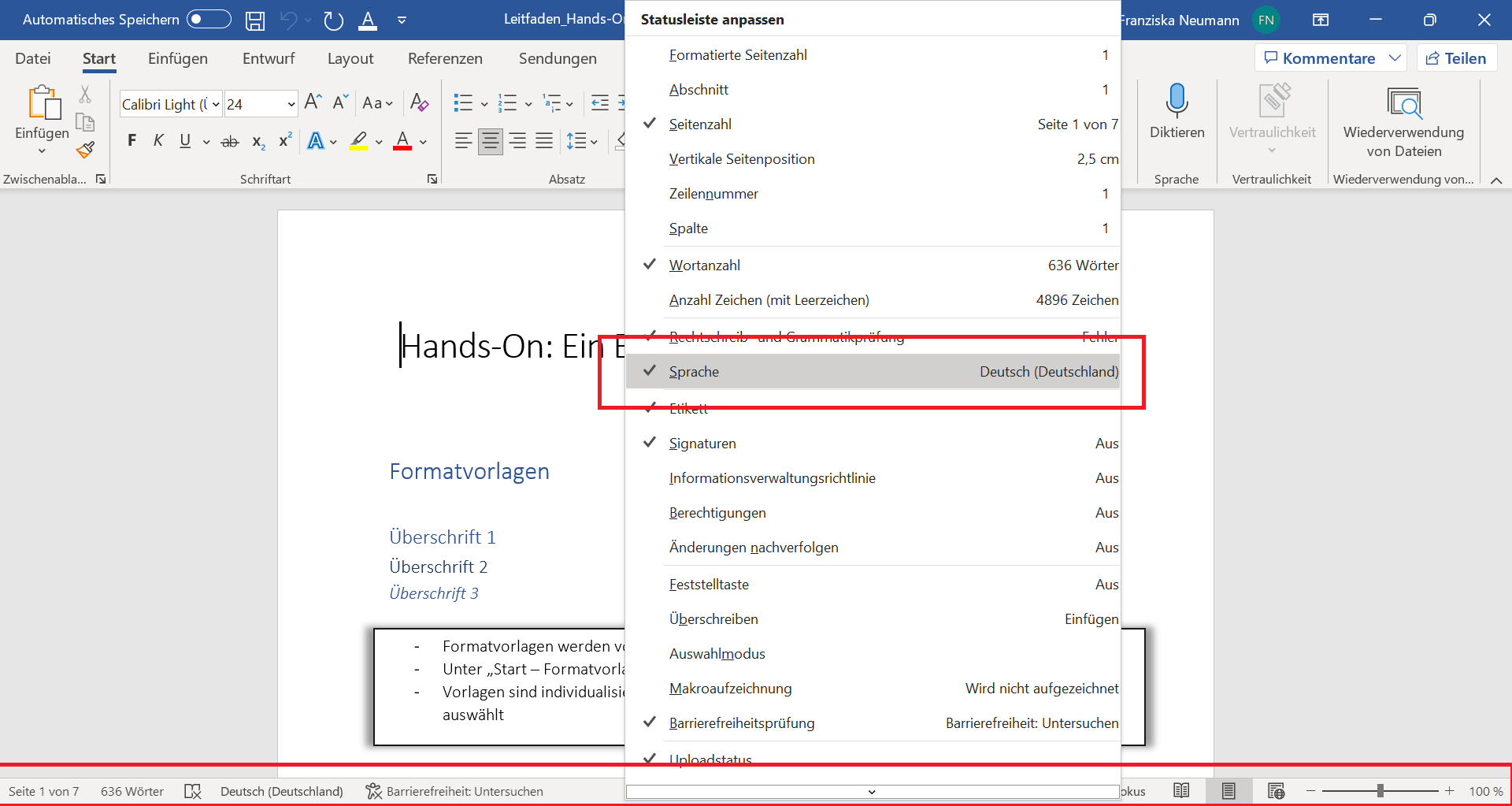Open the Calibri Light font dropdown
Screen dimensions: 1512x806
(x=215, y=103)
